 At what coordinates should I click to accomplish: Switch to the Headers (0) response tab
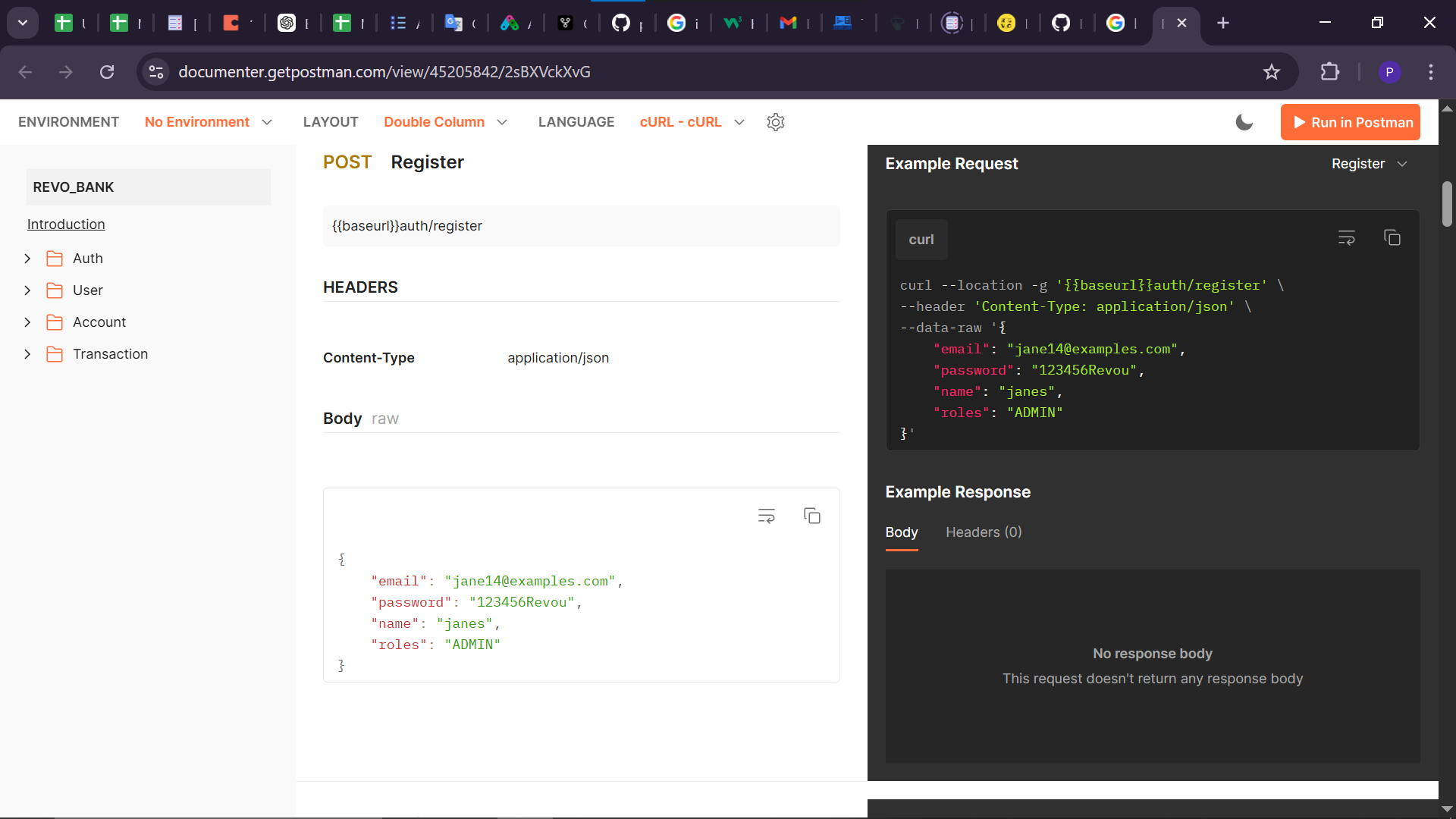(984, 532)
